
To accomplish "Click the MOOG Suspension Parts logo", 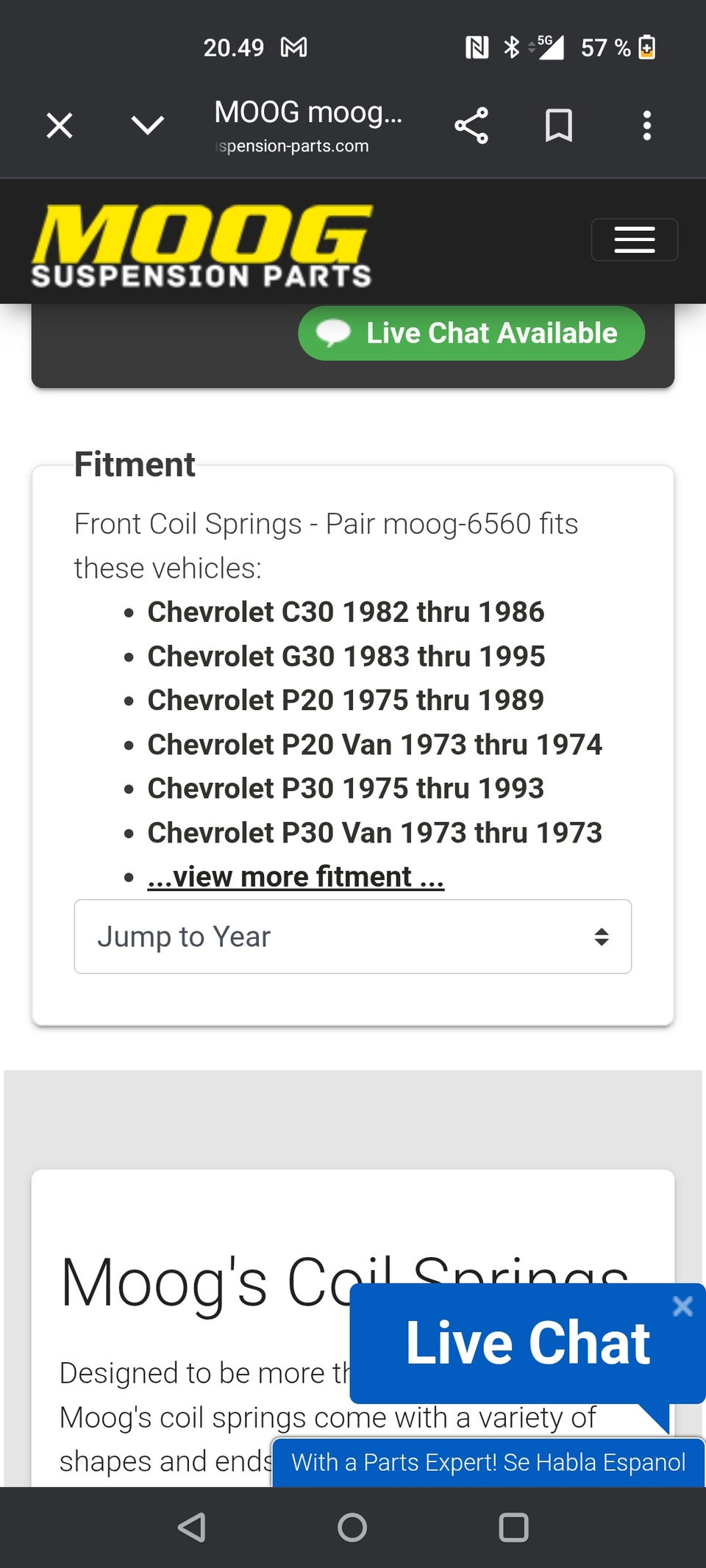I will pyautogui.click(x=202, y=245).
